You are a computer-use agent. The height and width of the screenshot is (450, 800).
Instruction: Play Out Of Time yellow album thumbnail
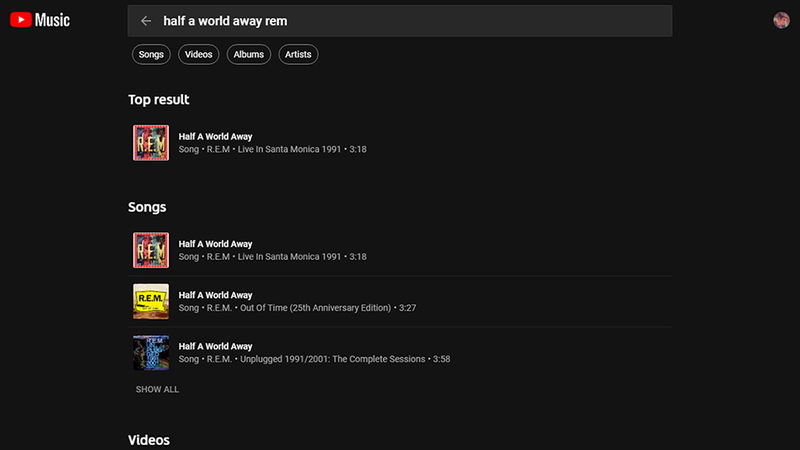click(x=151, y=302)
